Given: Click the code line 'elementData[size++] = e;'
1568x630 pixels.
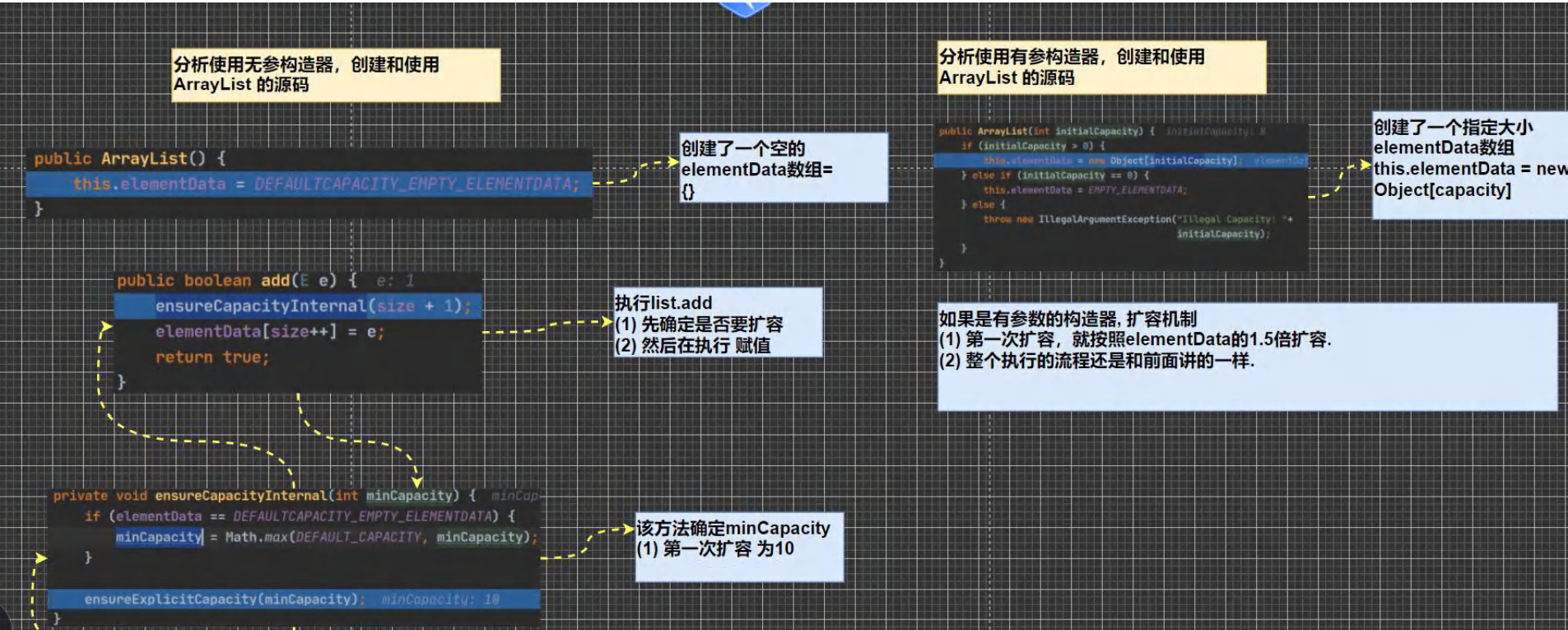Looking at the screenshot, I should (x=270, y=332).
